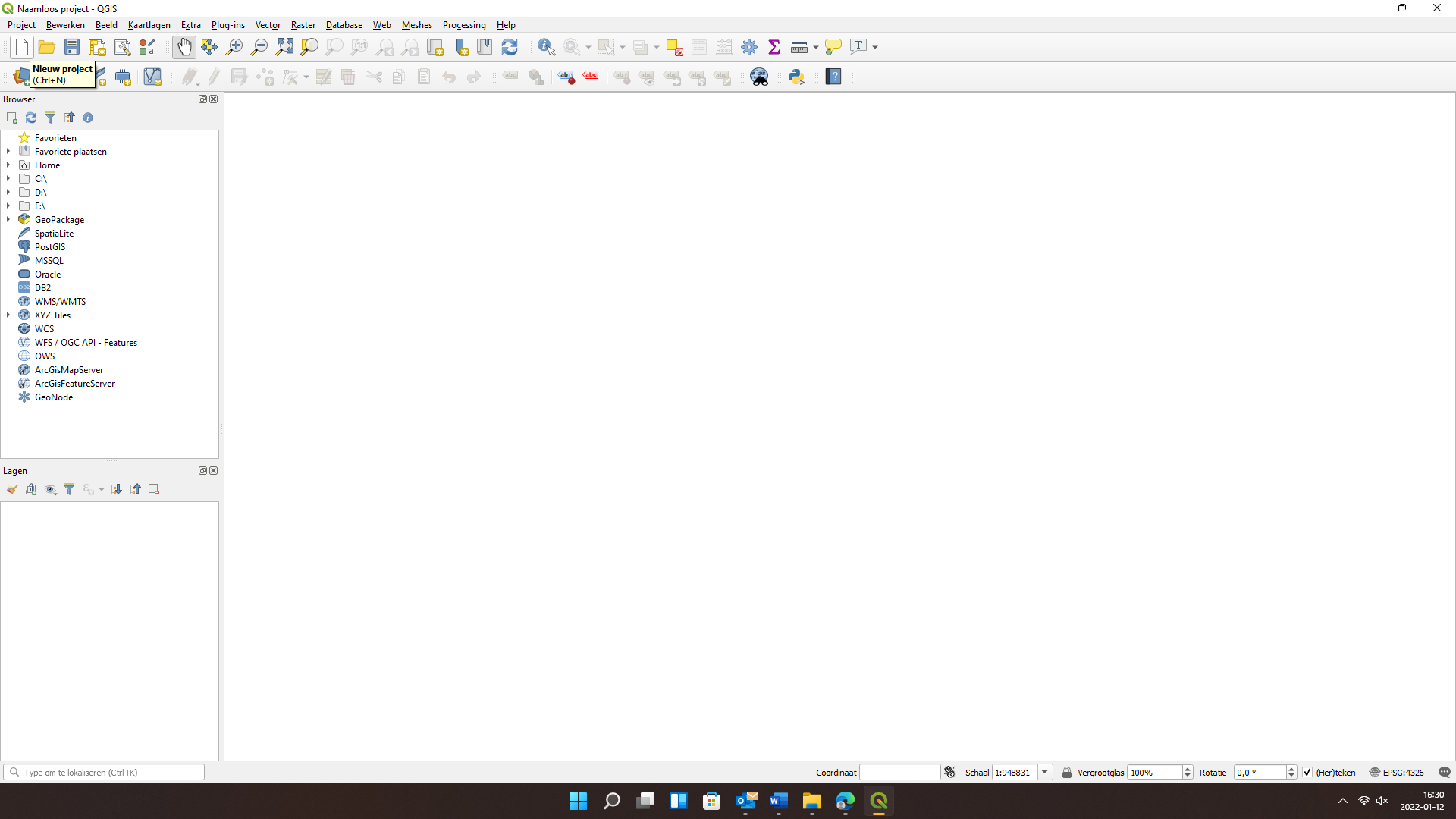Image resolution: width=1456 pixels, height=819 pixels.
Task: Select the Zoom Out magnifier tool
Action: (259, 47)
